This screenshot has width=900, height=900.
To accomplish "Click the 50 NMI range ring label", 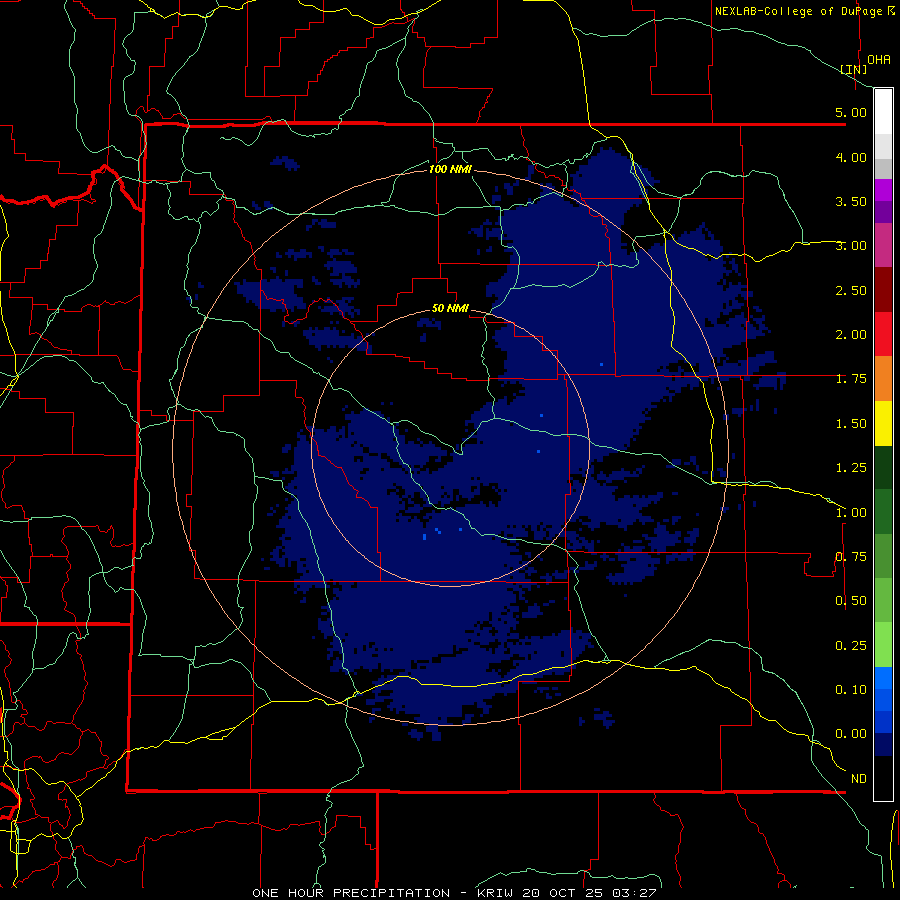I will [x=450, y=308].
